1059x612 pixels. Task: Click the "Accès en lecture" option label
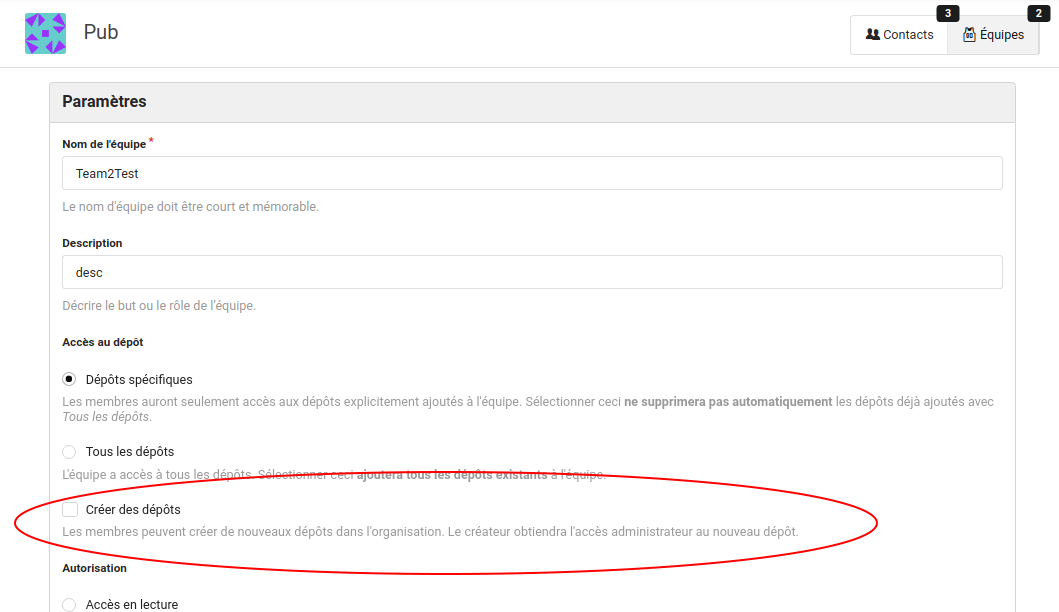click(x=132, y=605)
